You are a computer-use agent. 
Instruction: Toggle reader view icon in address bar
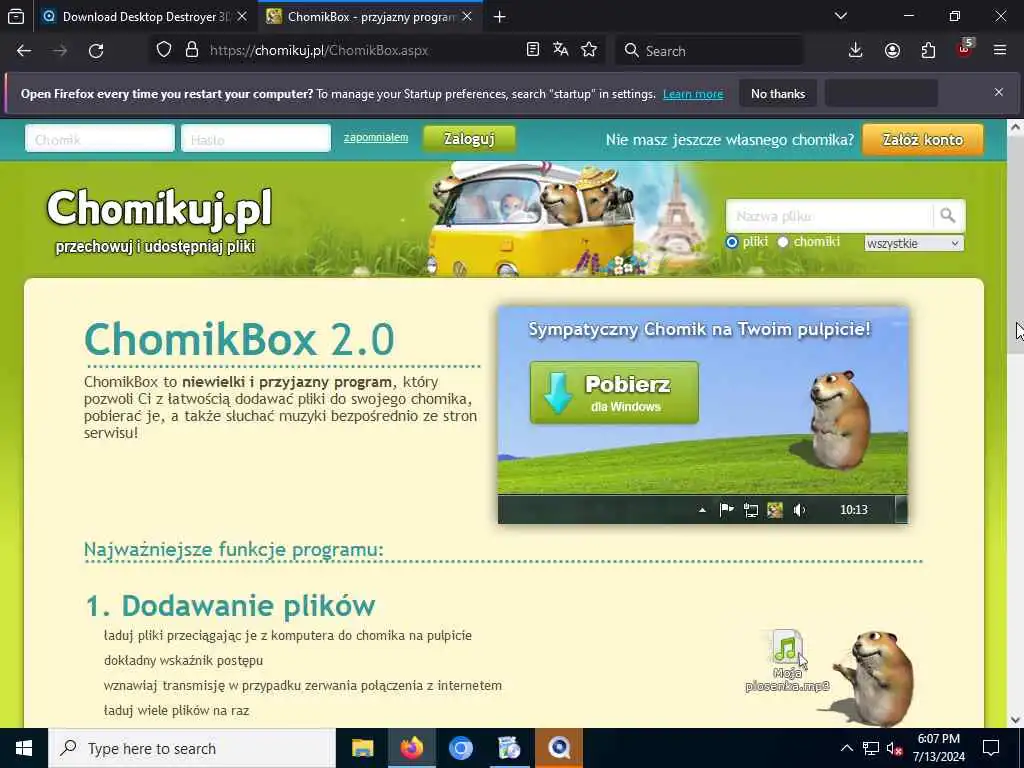point(533,50)
